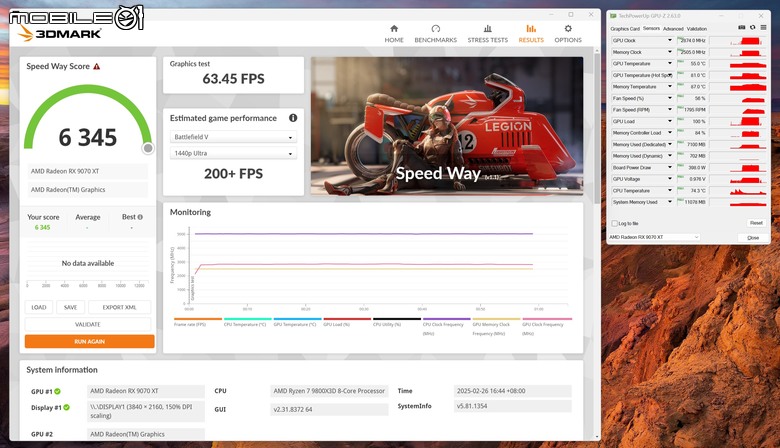
Task: Open the GPU-Z hamburger menu
Action: 763,28
